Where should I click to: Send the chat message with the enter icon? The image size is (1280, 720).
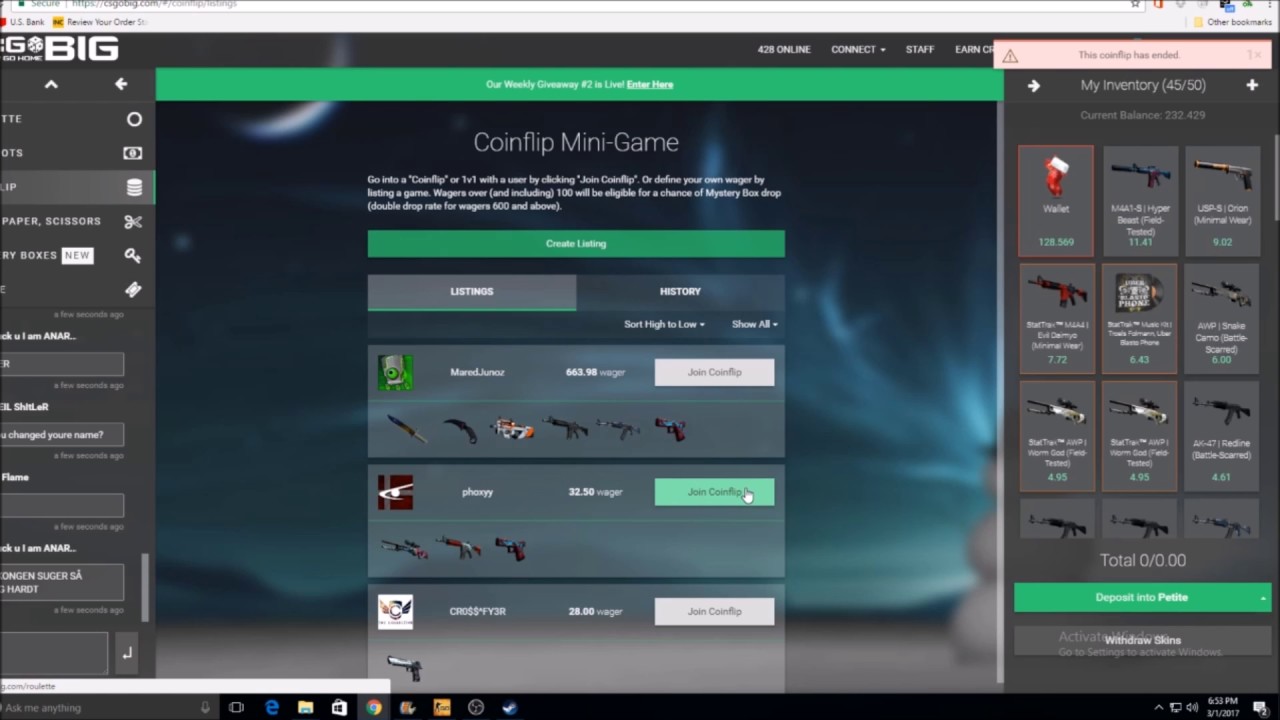click(127, 653)
